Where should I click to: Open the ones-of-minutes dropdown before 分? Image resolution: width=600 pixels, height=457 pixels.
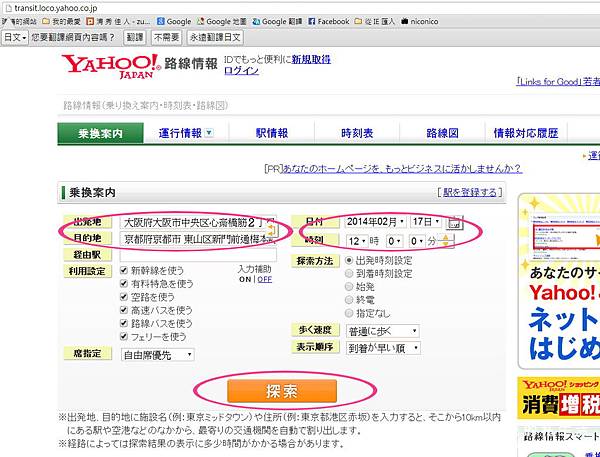tap(417, 241)
